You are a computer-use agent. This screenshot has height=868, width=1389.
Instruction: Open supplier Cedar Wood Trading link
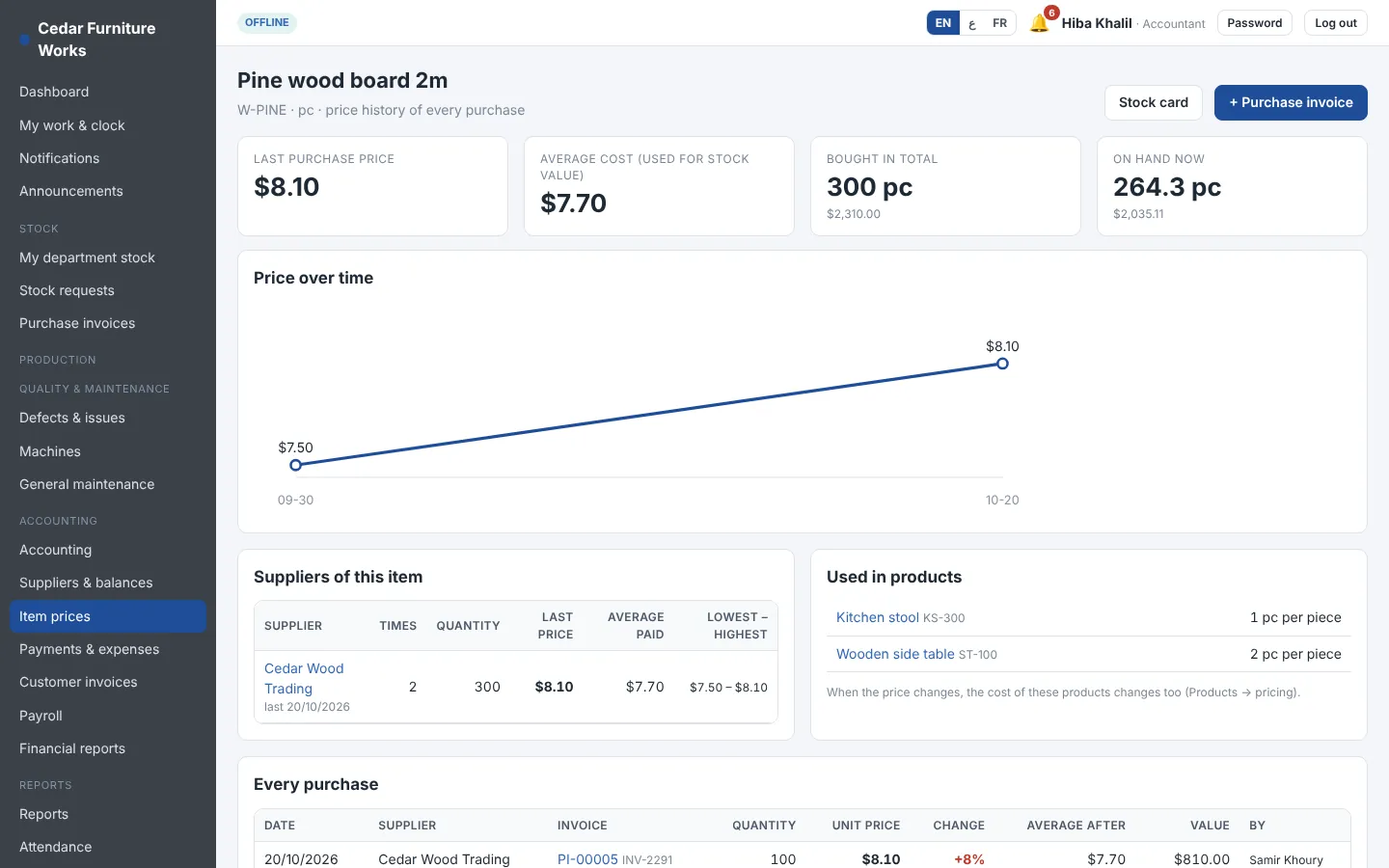304,678
